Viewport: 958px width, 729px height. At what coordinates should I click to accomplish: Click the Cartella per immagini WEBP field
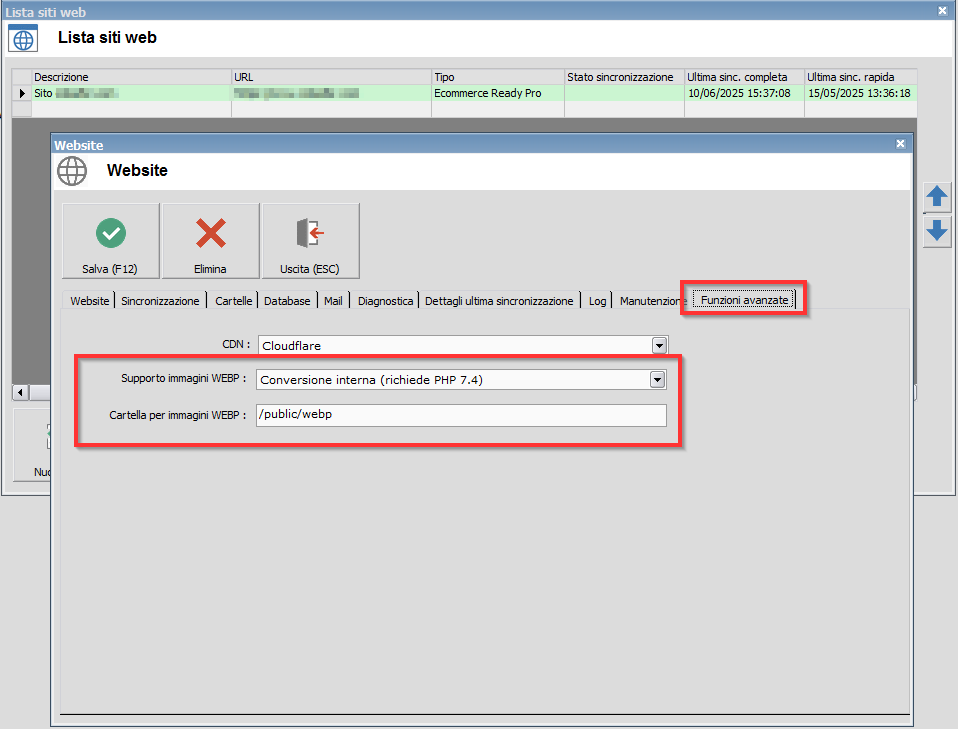461,415
